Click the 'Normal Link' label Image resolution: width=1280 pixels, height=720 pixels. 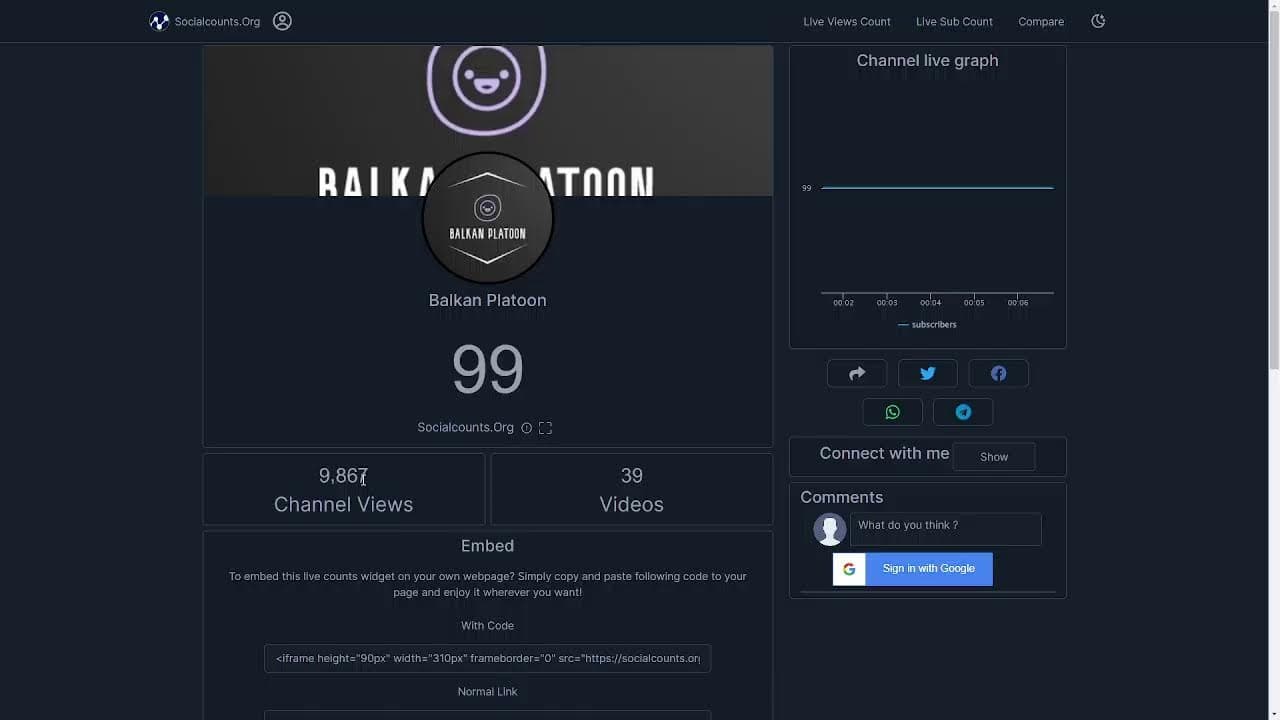pyautogui.click(x=488, y=692)
